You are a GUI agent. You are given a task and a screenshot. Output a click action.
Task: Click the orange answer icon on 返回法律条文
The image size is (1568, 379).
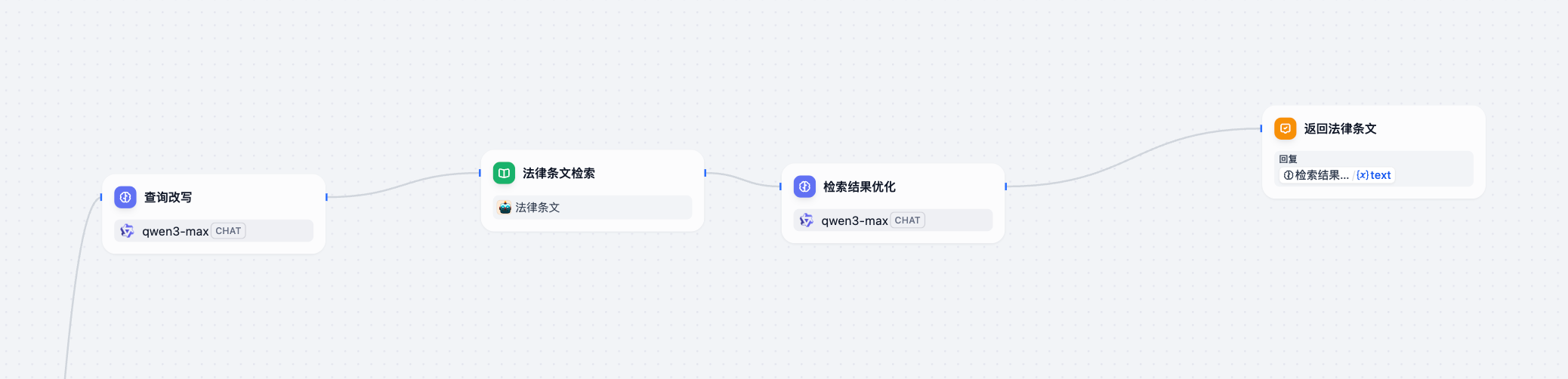pyautogui.click(x=1285, y=128)
